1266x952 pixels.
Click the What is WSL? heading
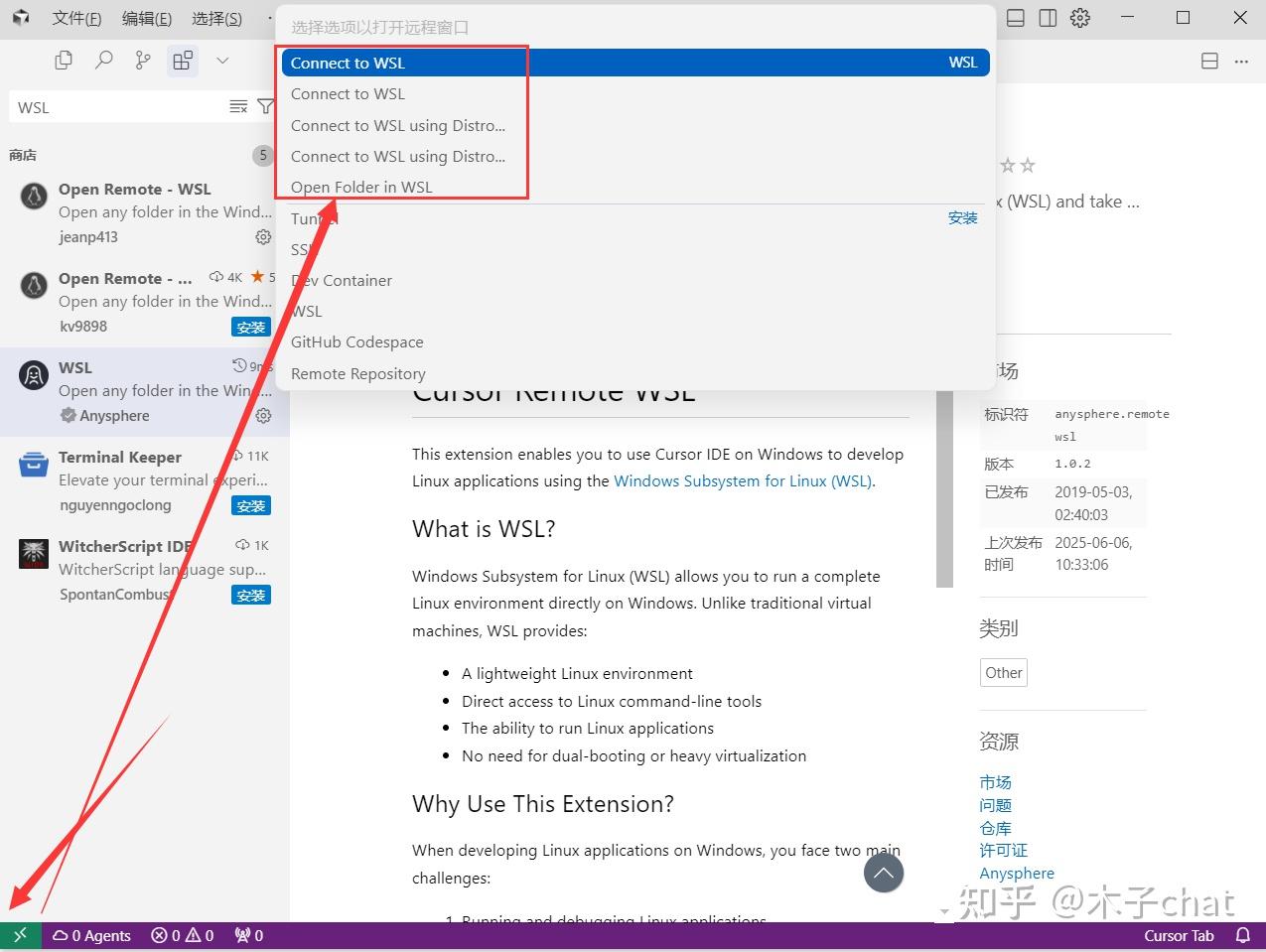pyautogui.click(x=484, y=529)
